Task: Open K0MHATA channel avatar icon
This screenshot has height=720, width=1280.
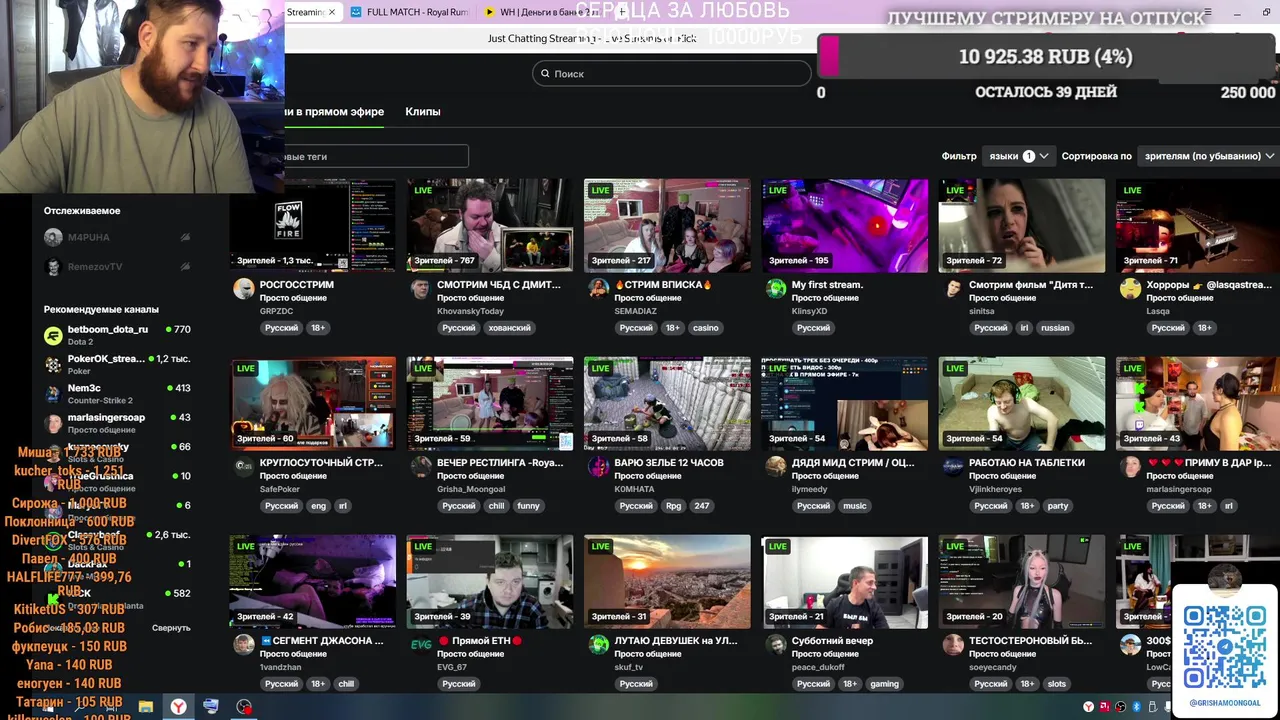Action: pos(598,467)
